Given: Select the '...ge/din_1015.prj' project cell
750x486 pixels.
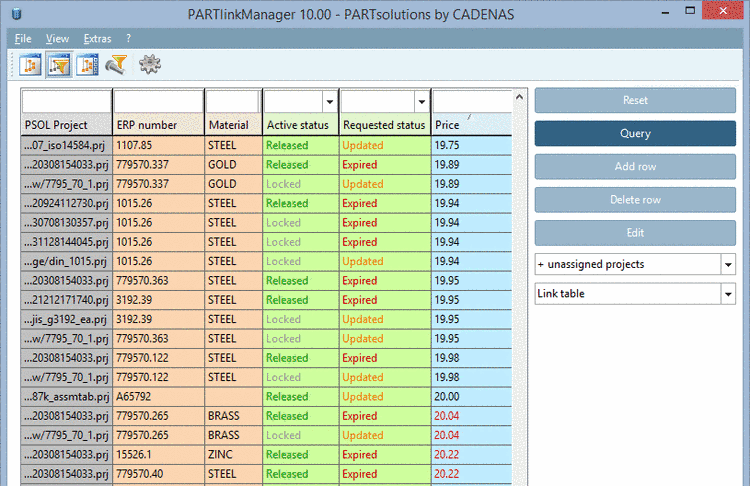Looking at the screenshot, I should click(66, 261).
